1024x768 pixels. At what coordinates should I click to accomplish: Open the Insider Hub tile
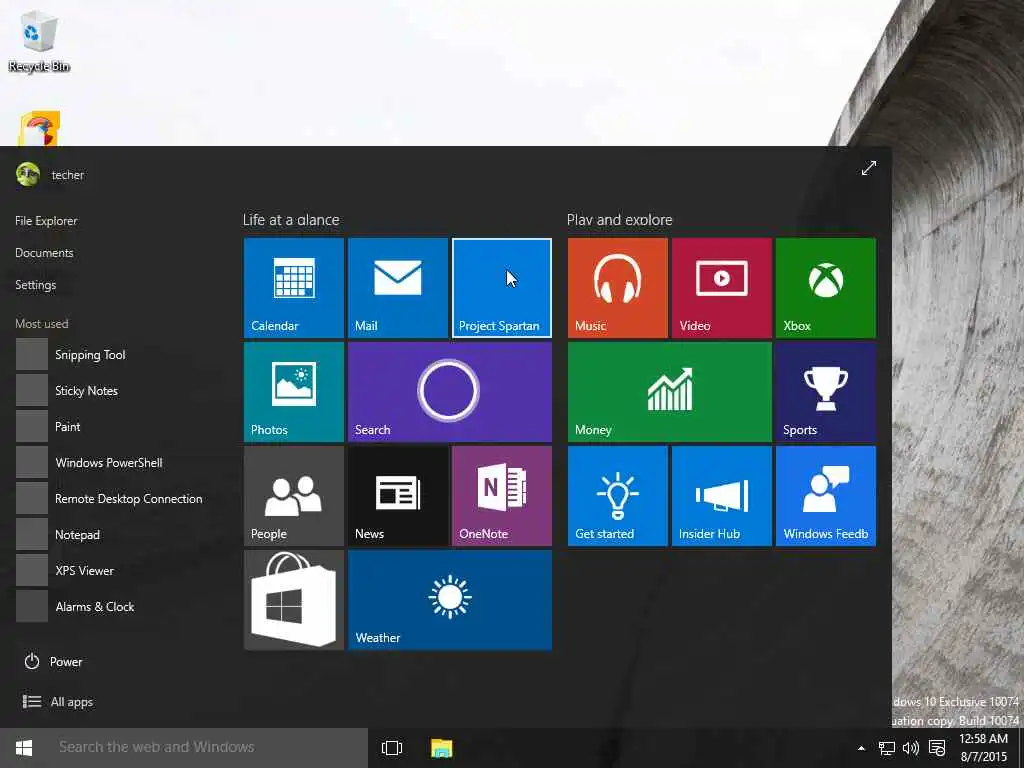(722, 496)
